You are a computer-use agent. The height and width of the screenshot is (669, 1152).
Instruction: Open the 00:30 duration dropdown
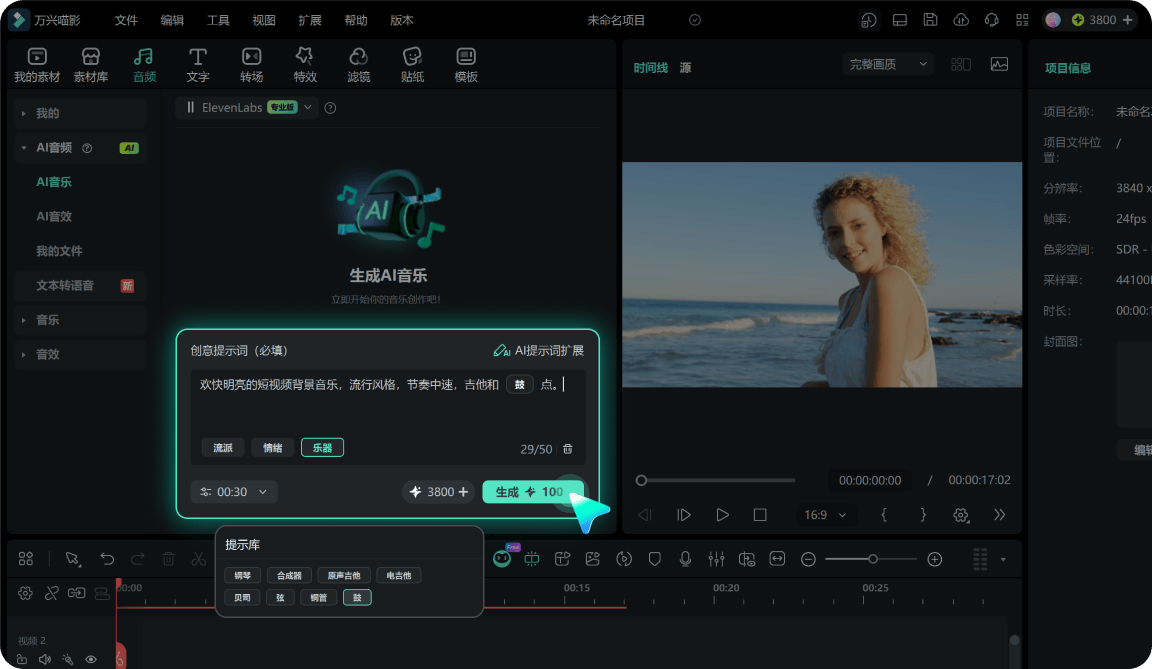tap(234, 491)
